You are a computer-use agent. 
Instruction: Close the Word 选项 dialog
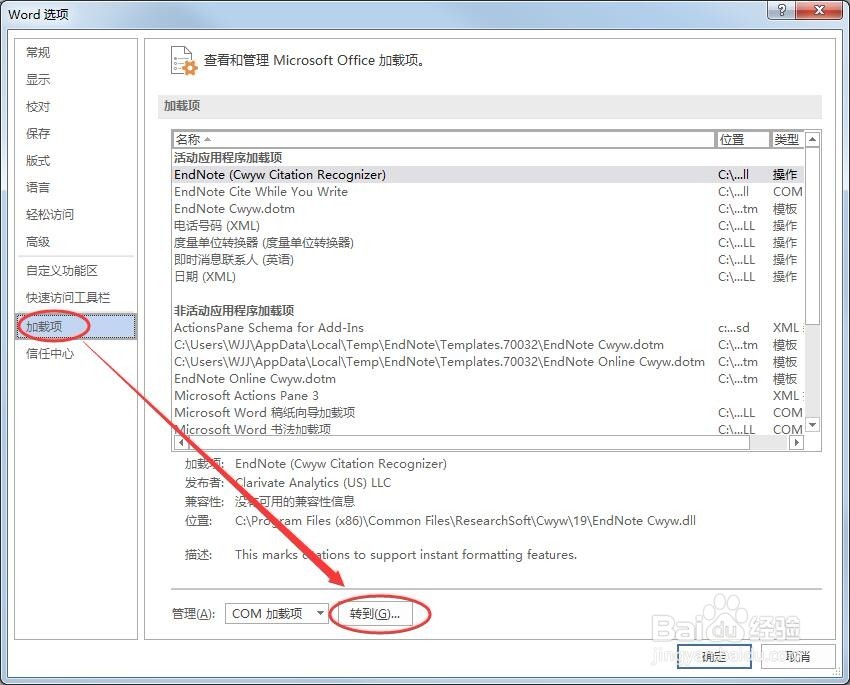coord(819,10)
